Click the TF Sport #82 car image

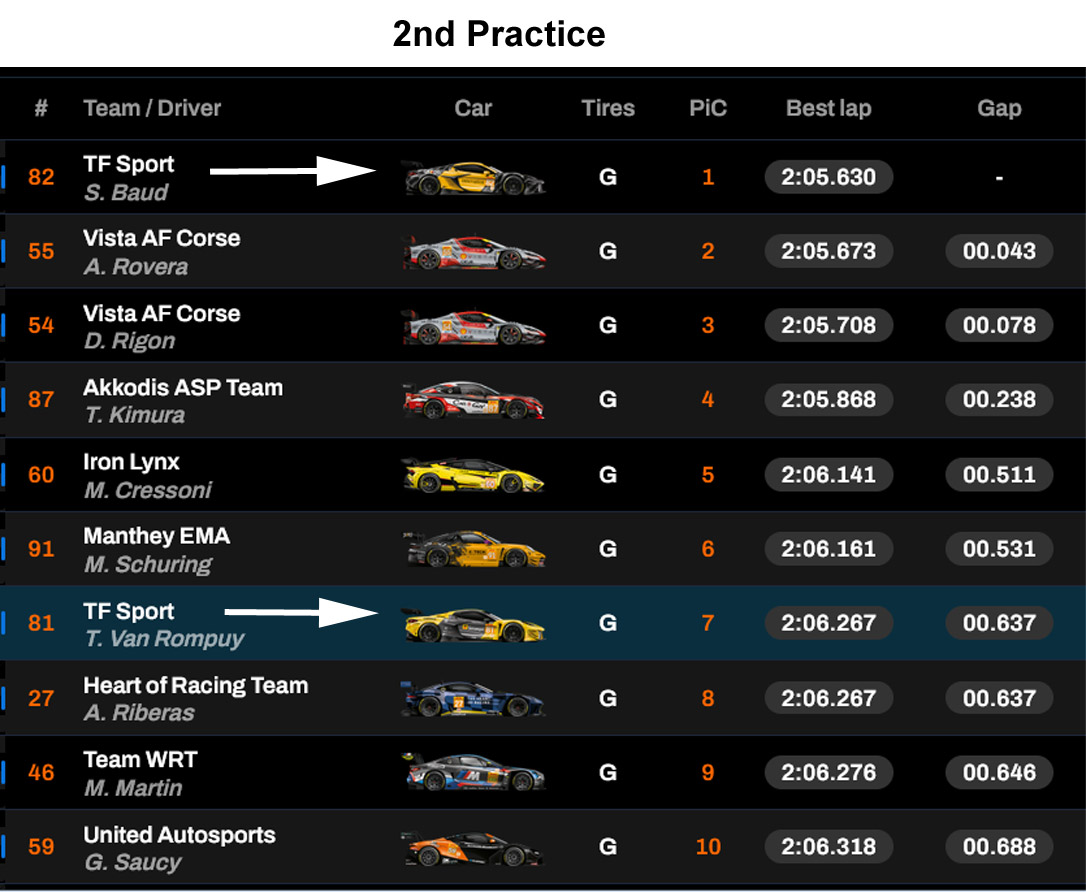tap(474, 178)
